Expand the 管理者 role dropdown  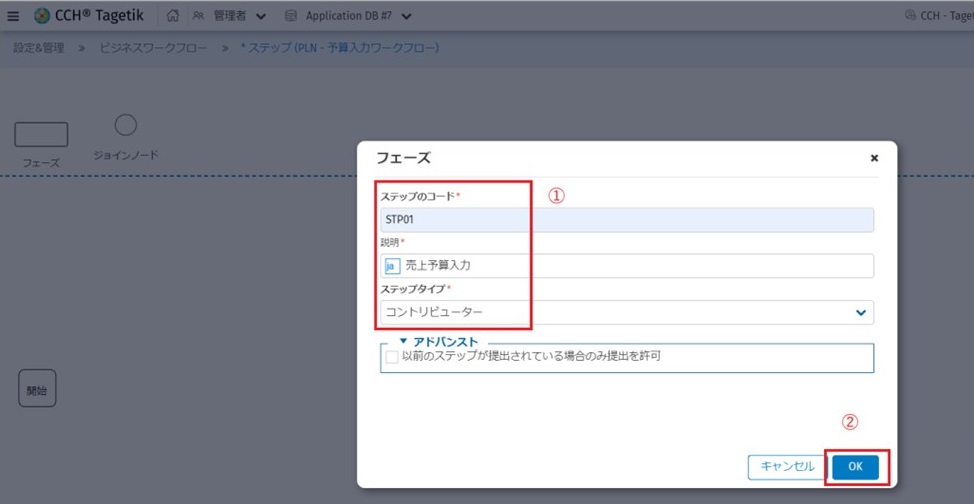pyautogui.click(x=261, y=16)
